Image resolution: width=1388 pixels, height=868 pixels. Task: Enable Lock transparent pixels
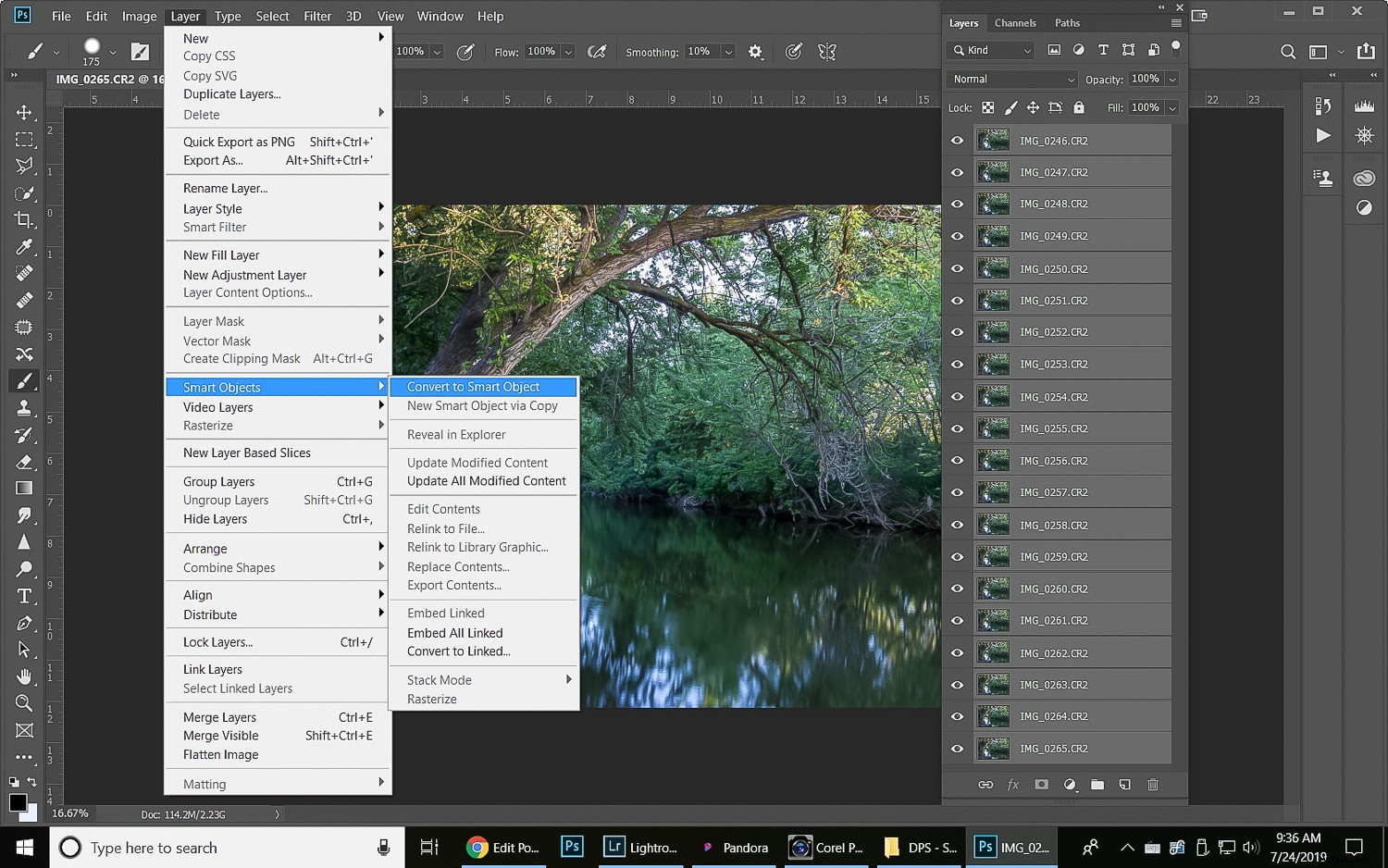(986, 107)
